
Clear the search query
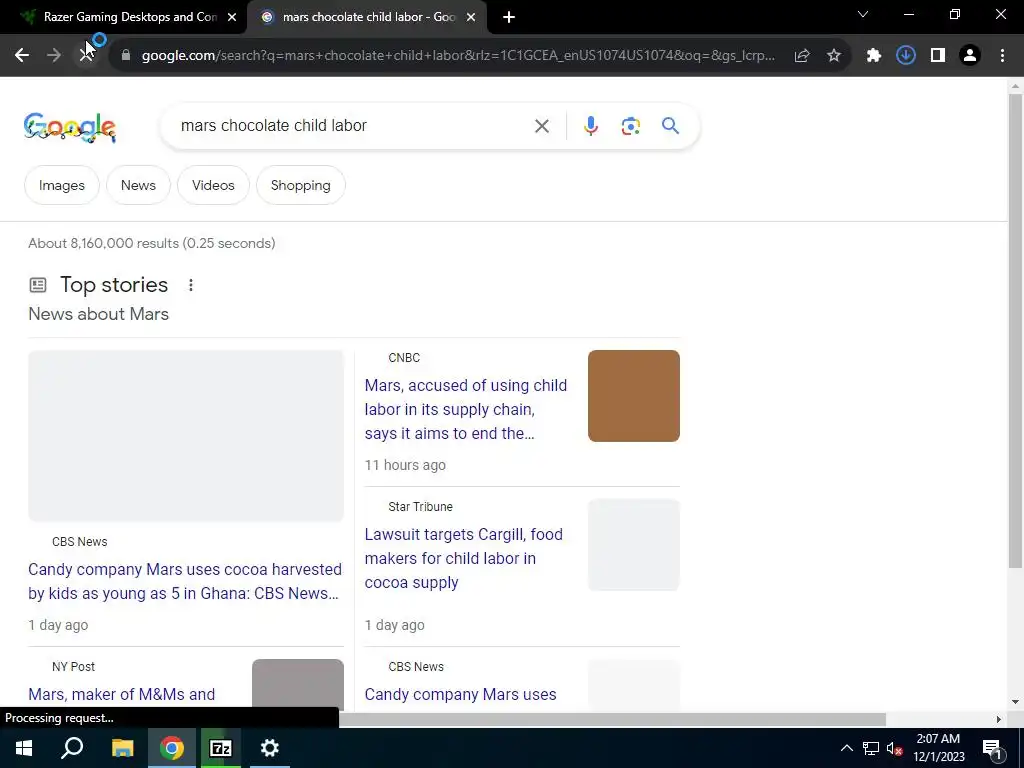[x=542, y=126]
